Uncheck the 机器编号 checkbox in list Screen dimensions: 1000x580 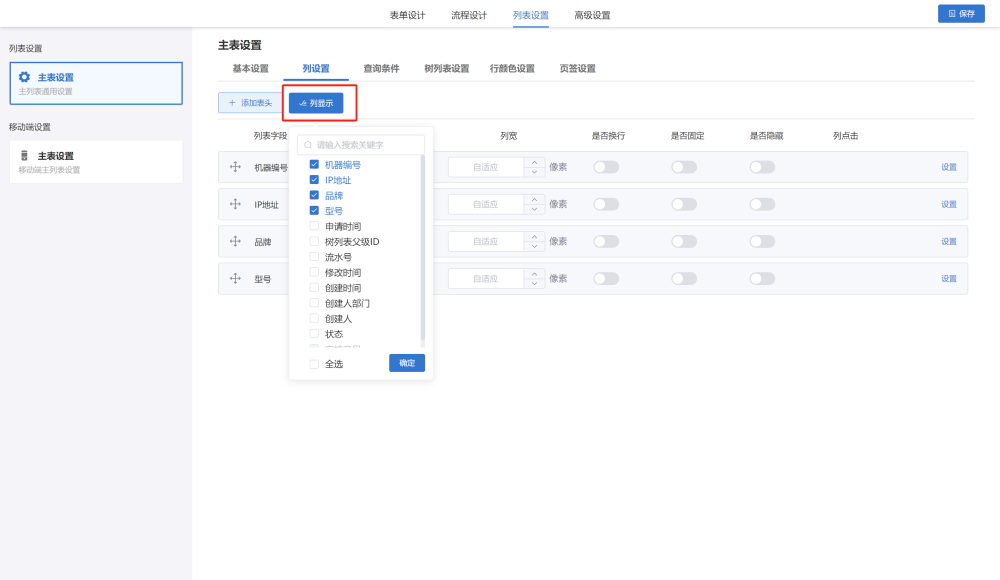pyautogui.click(x=314, y=165)
